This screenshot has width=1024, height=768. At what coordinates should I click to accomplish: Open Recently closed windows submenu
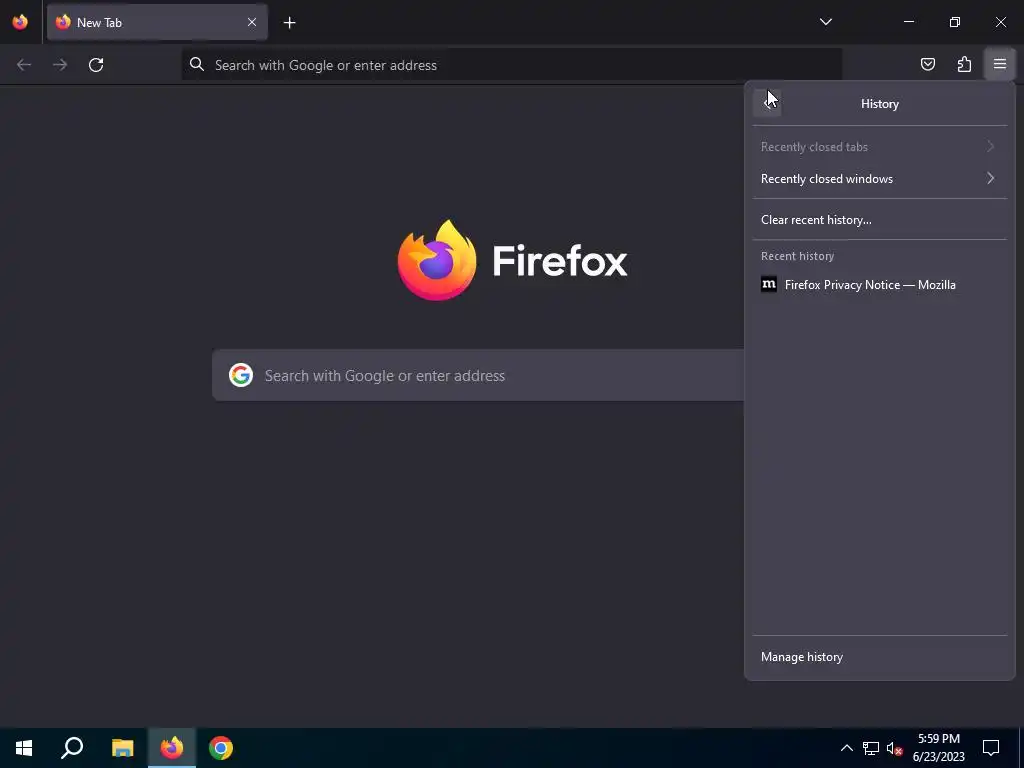coord(880,178)
